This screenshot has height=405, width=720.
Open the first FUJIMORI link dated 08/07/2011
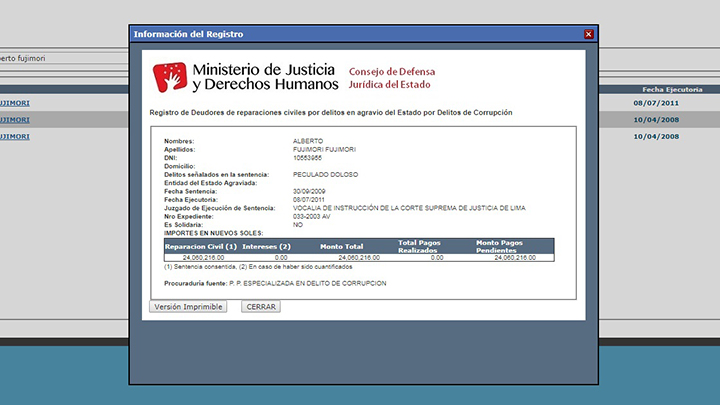tap(15, 103)
